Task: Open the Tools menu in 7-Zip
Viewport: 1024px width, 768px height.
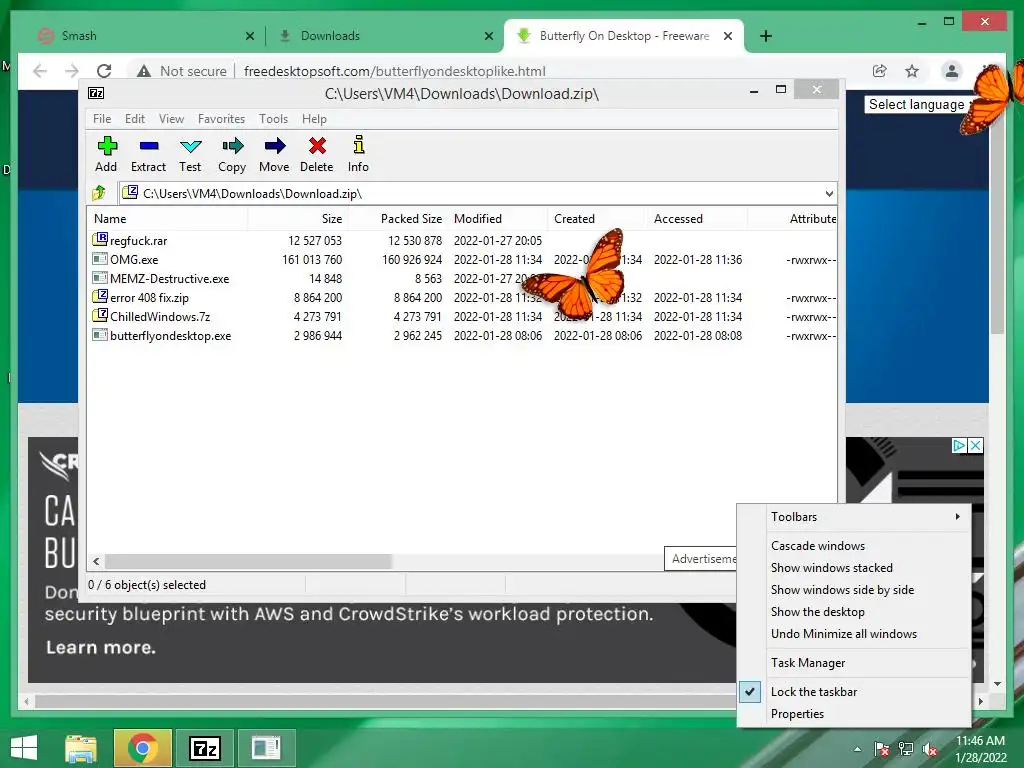Action: tap(273, 119)
